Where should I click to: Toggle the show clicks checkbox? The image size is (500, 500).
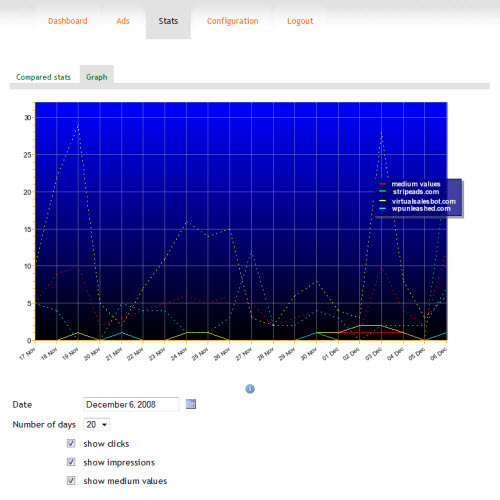[71, 443]
